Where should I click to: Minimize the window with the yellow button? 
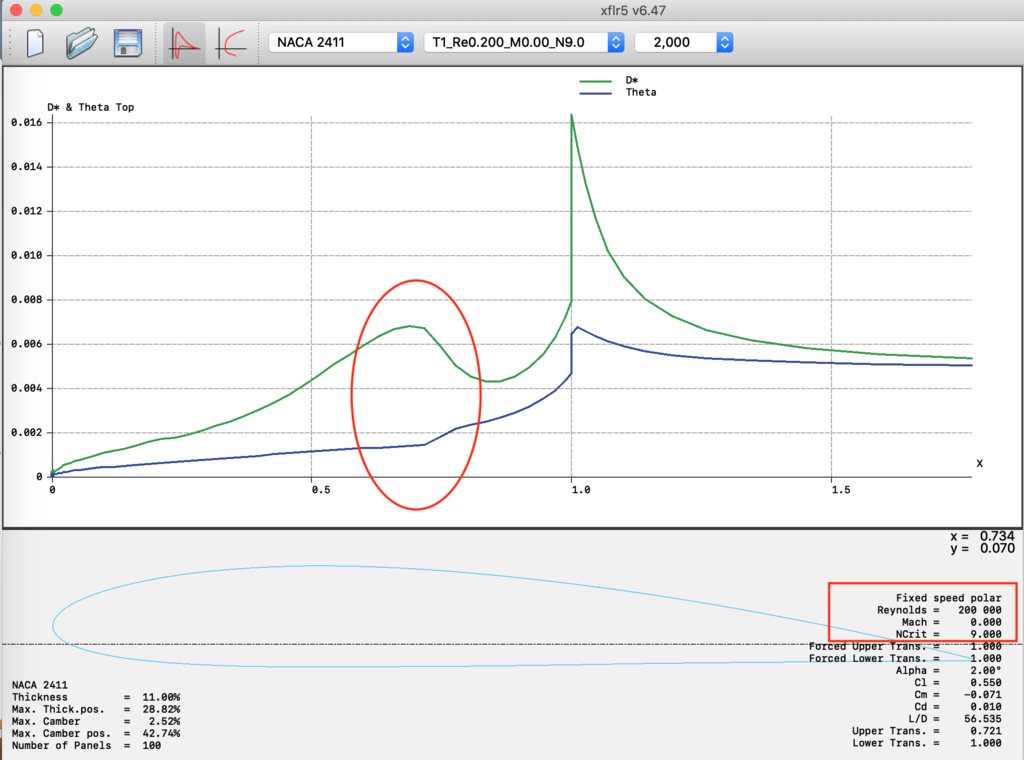[36, 10]
